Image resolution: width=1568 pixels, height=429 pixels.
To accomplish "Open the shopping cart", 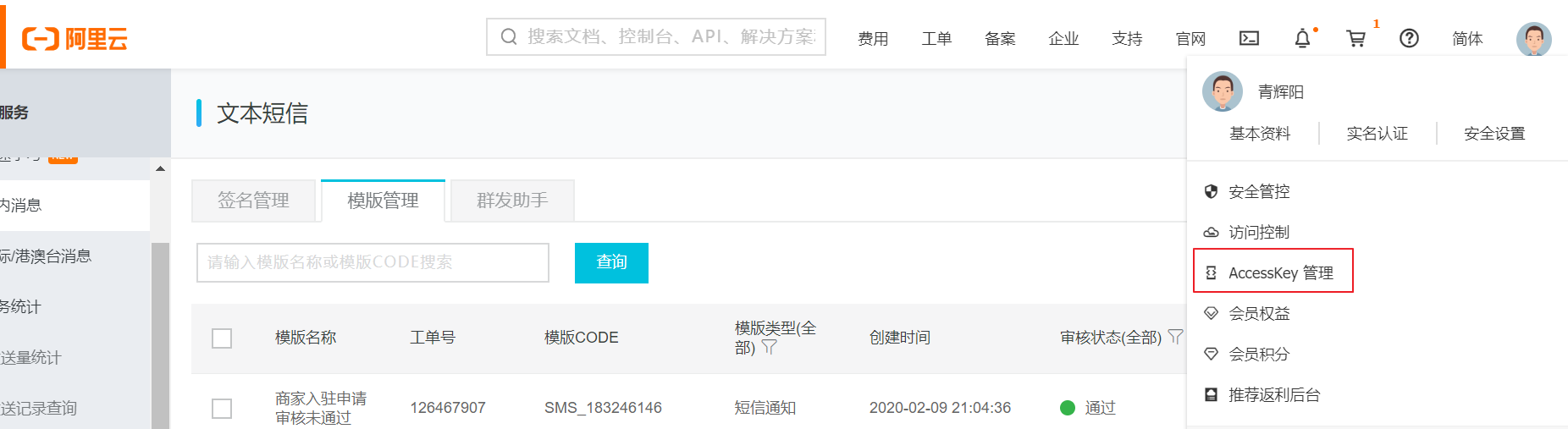I will coord(1355,38).
